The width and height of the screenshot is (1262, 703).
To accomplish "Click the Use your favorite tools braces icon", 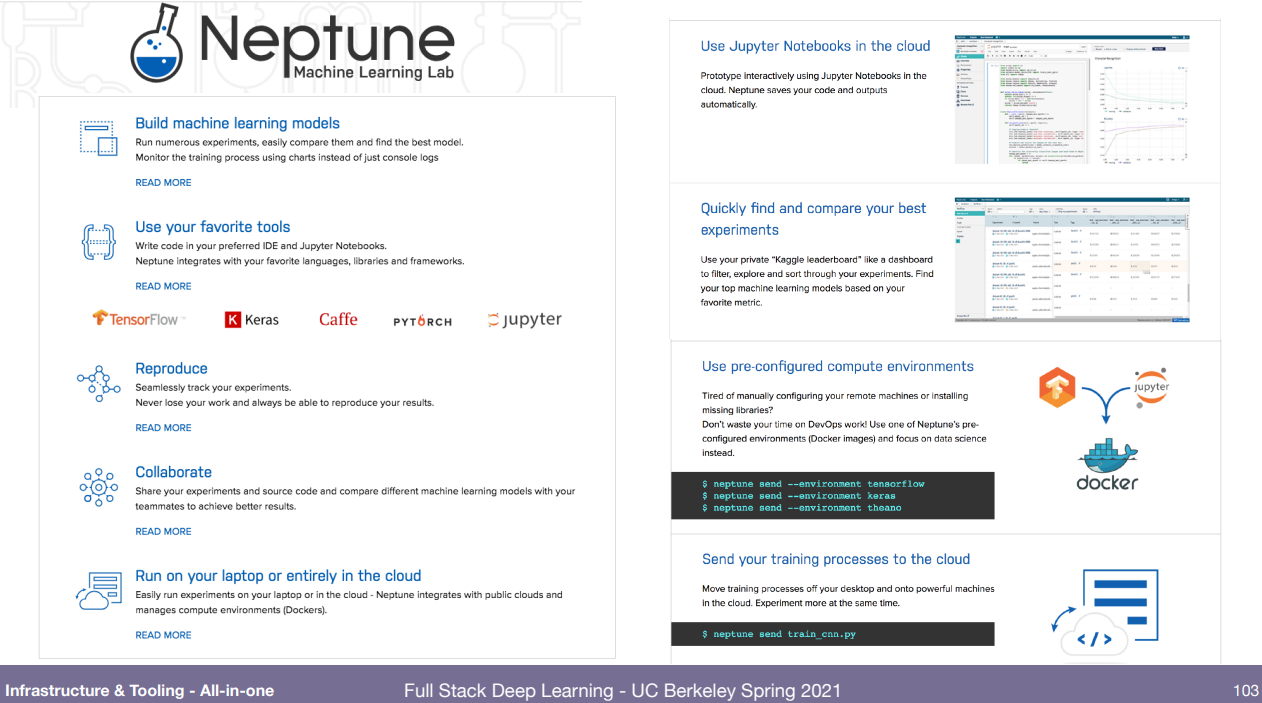I will tap(98, 242).
